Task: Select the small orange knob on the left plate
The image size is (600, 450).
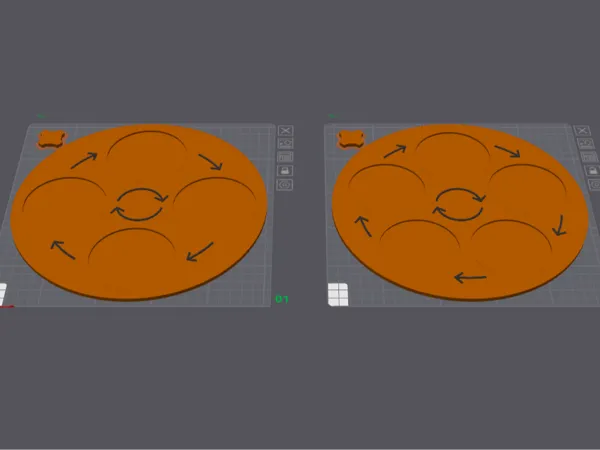Action: [52, 139]
